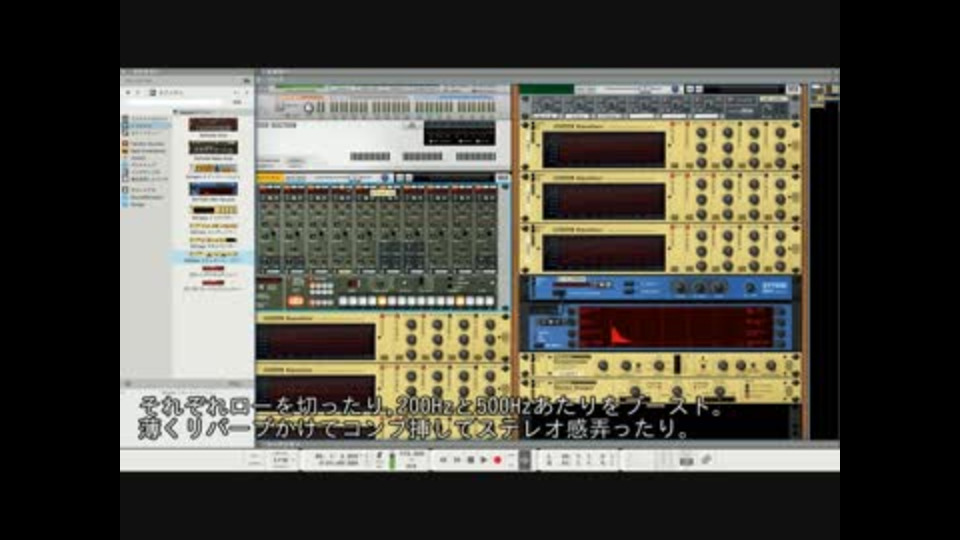Image resolution: width=960 pixels, height=540 pixels.
Task: Arm recording with the red Record button
Action: tap(498, 460)
